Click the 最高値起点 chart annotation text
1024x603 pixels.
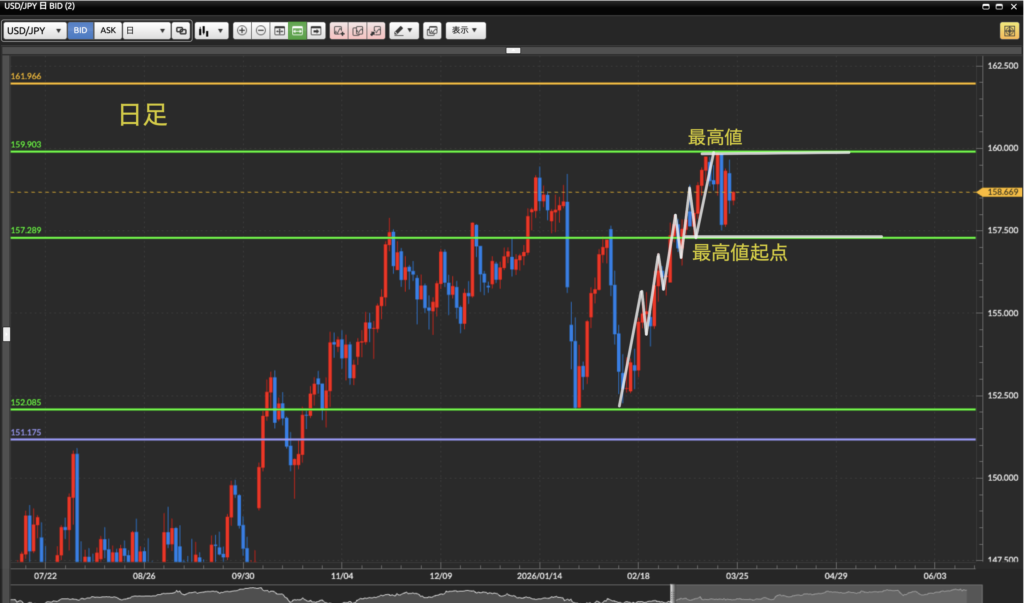pyautogui.click(x=739, y=253)
